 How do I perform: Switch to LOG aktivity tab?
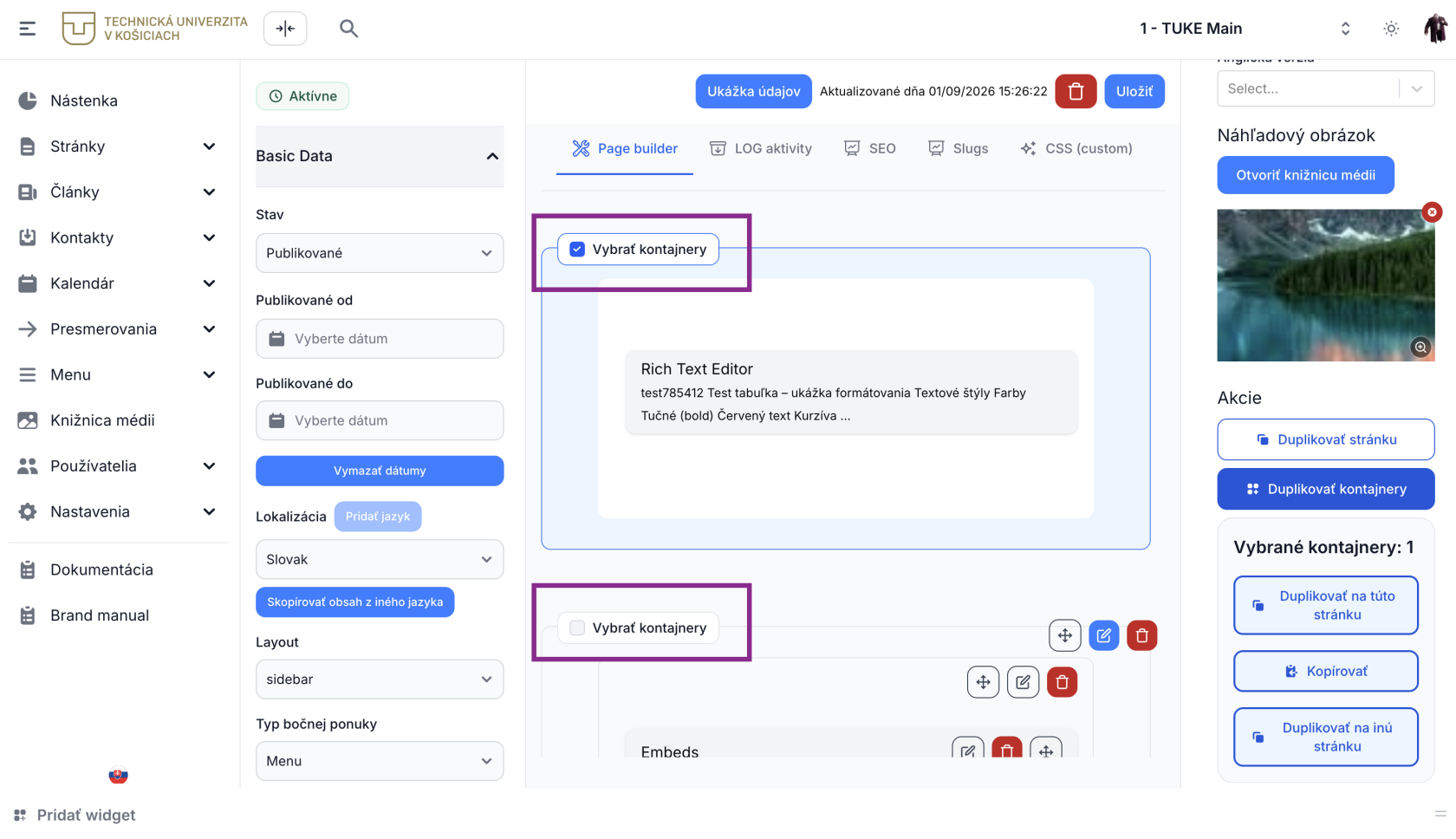tap(761, 148)
